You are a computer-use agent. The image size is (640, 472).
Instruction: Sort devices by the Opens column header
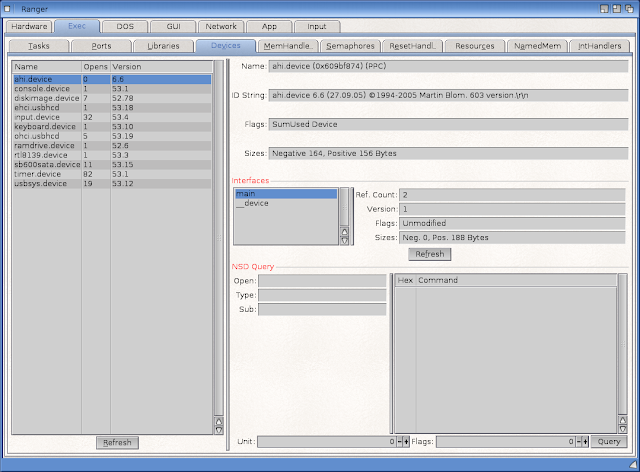click(95, 66)
